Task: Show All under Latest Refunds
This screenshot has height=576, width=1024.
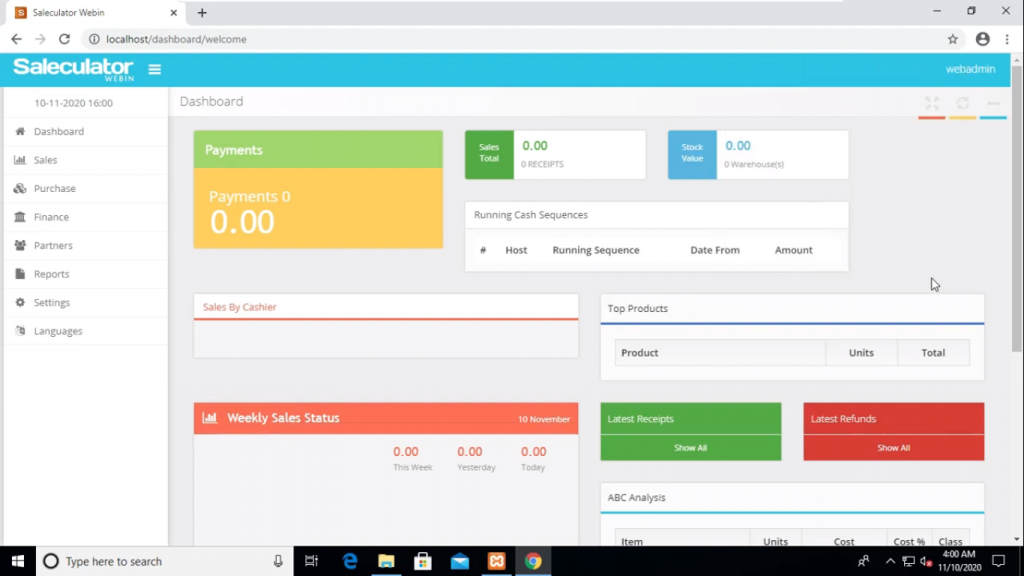Action: tap(893, 448)
